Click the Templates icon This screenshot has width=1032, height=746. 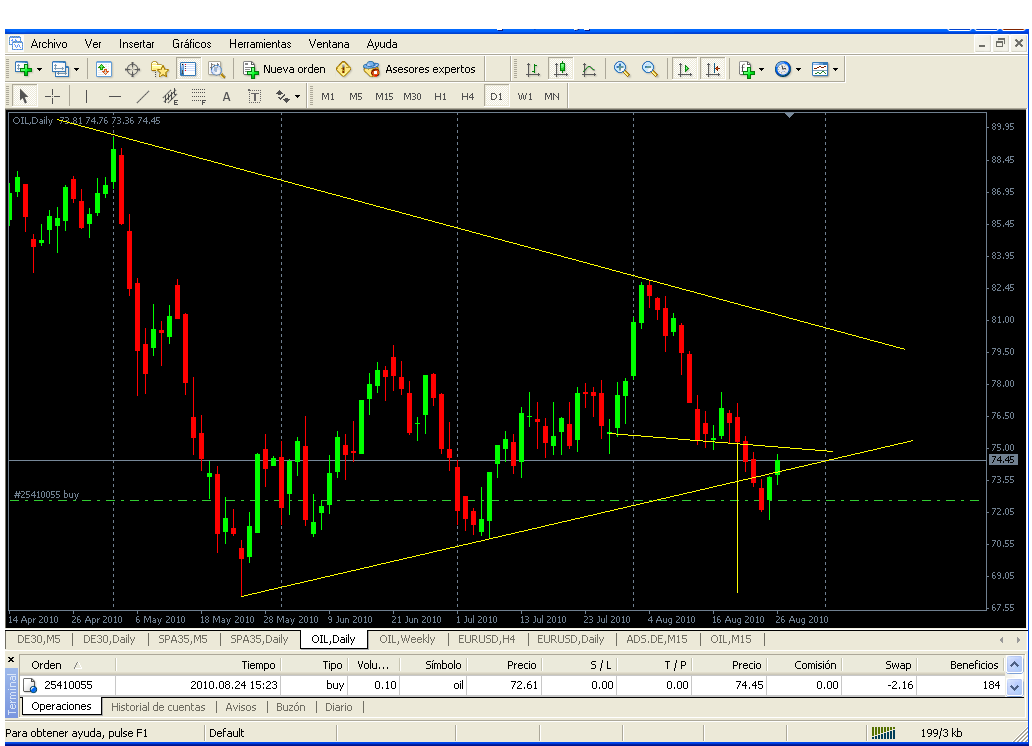click(820, 69)
